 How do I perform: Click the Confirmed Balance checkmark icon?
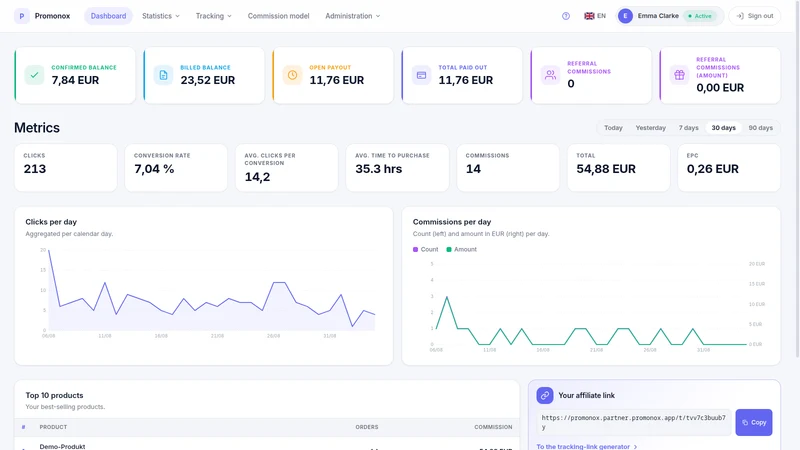tap(34, 75)
